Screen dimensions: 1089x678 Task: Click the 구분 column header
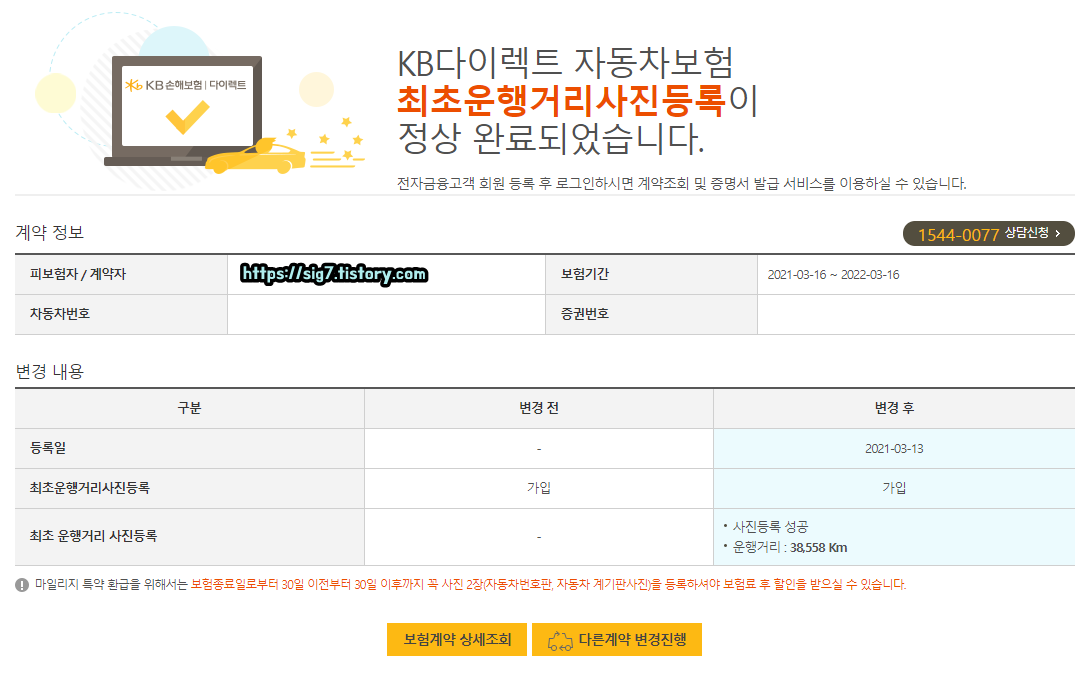189,408
